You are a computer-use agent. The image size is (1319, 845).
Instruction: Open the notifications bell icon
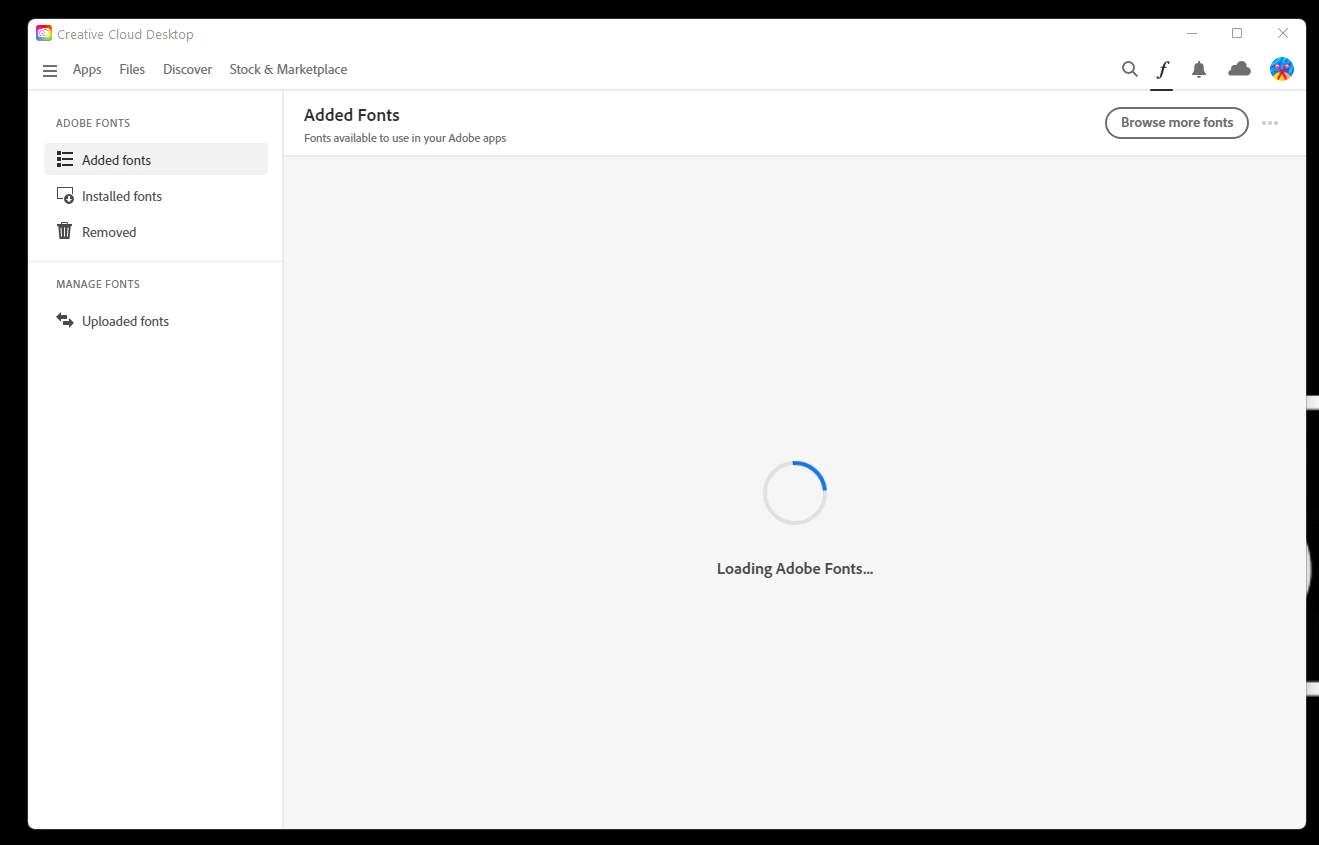pyautogui.click(x=1199, y=69)
